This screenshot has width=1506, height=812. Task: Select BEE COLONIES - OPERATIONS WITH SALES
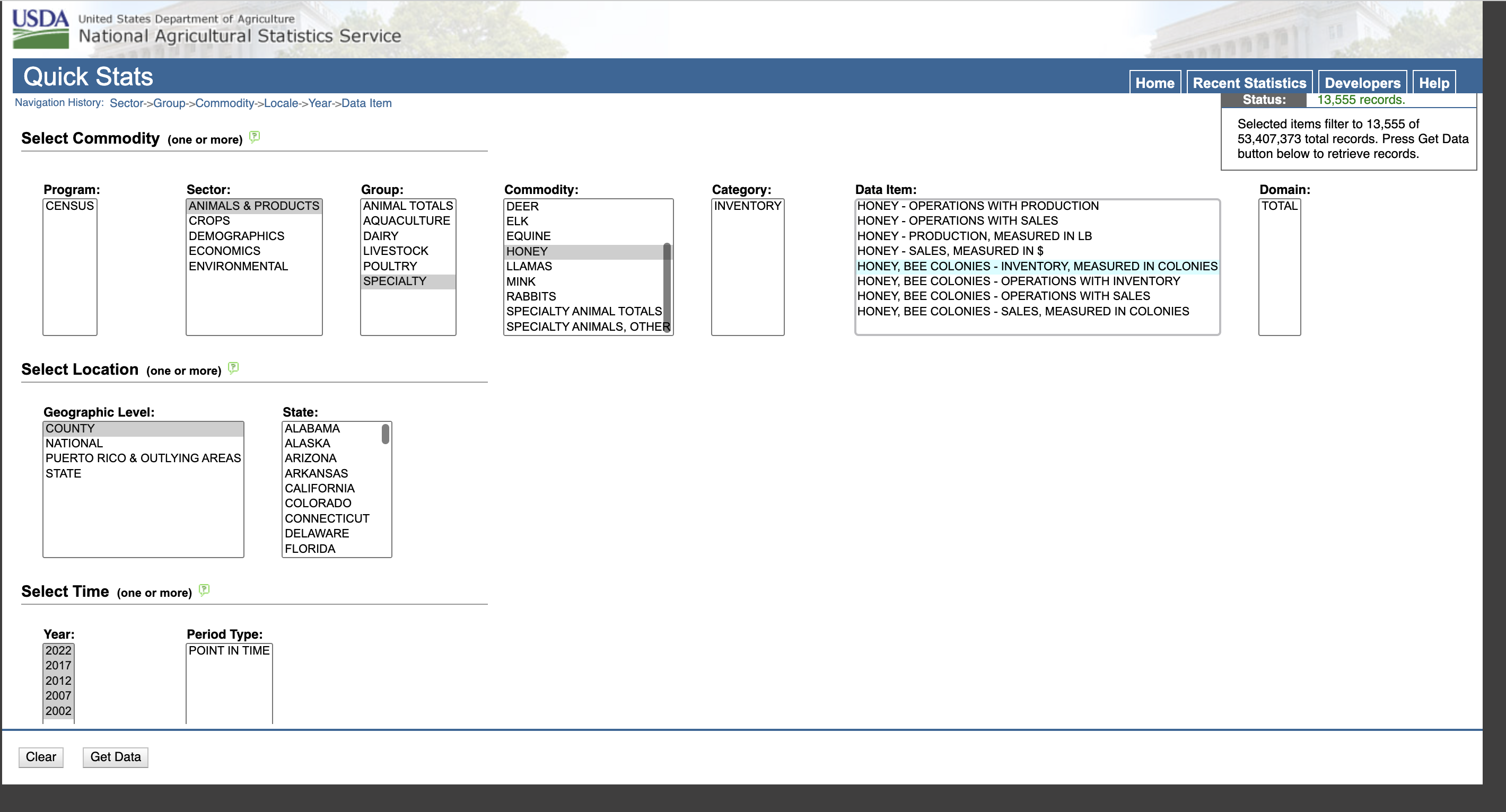(1037, 296)
